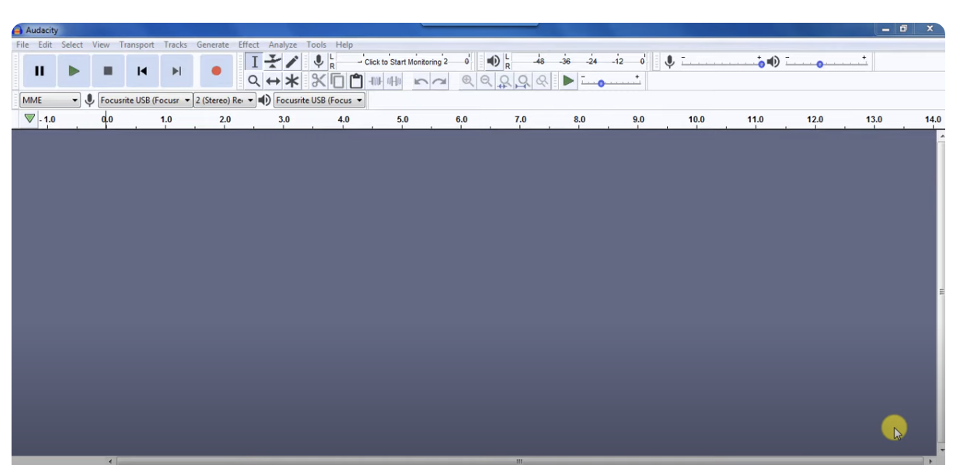Screen dimensions: 960x466
Task: Click to Start Monitoring on record meter
Action: pos(405,62)
